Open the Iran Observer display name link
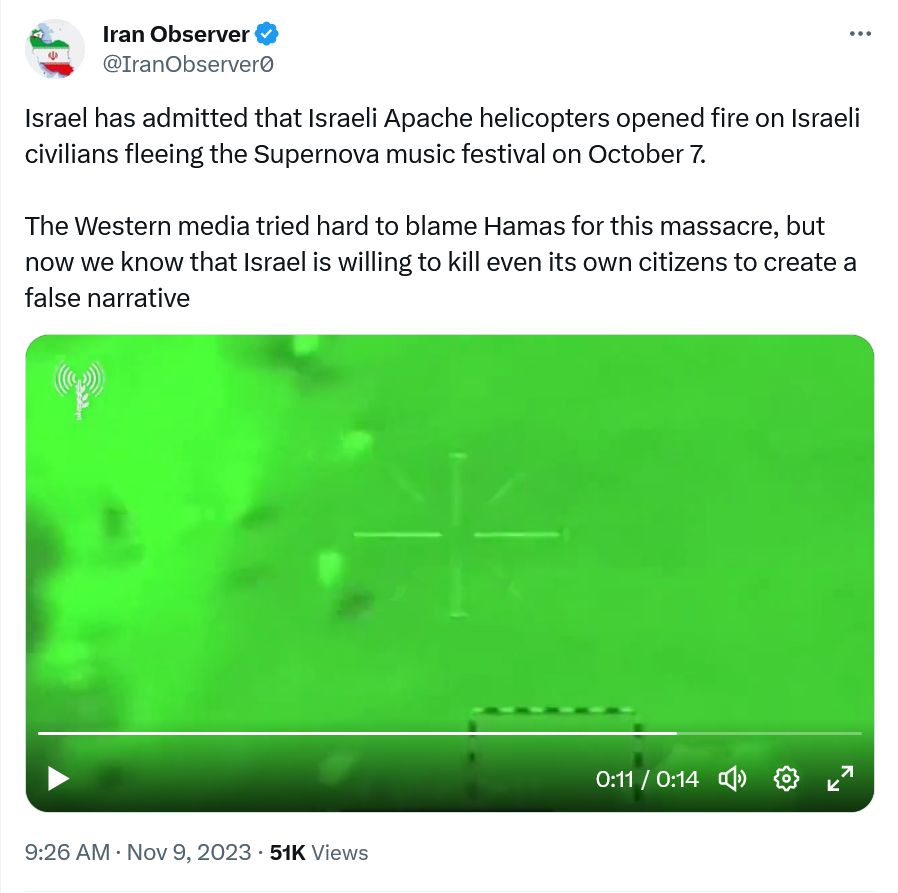Image resolution: width=898 pixels, height=893 pixels. pyautogui.click(x=176, y=34)
